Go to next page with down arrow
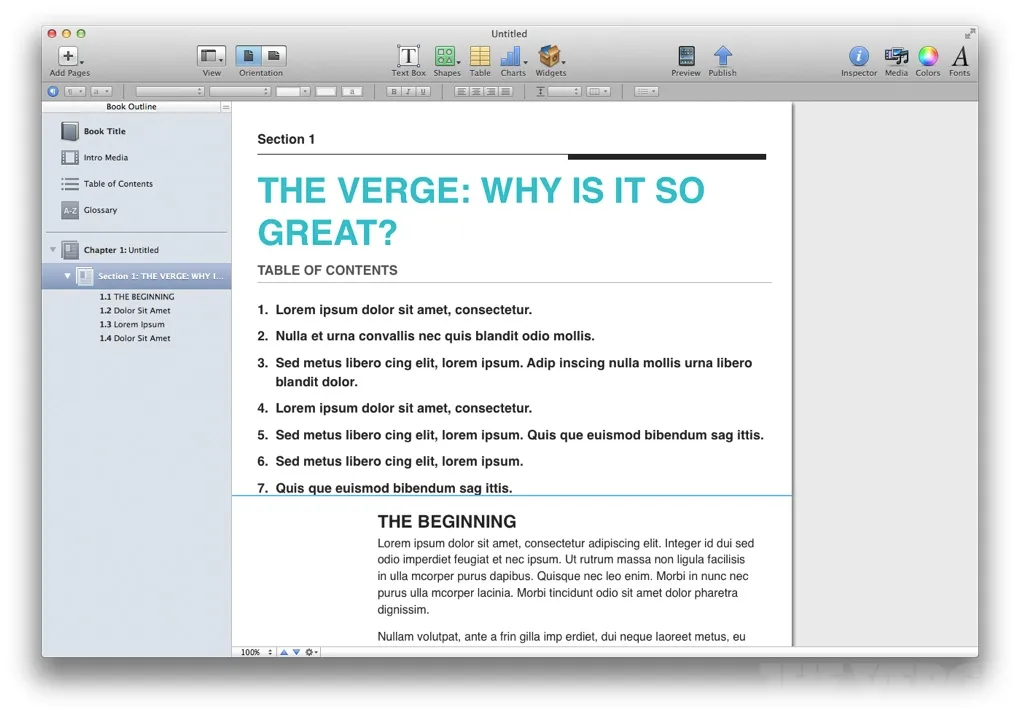This screenshot has width=1020, height=715. point(296,652)
